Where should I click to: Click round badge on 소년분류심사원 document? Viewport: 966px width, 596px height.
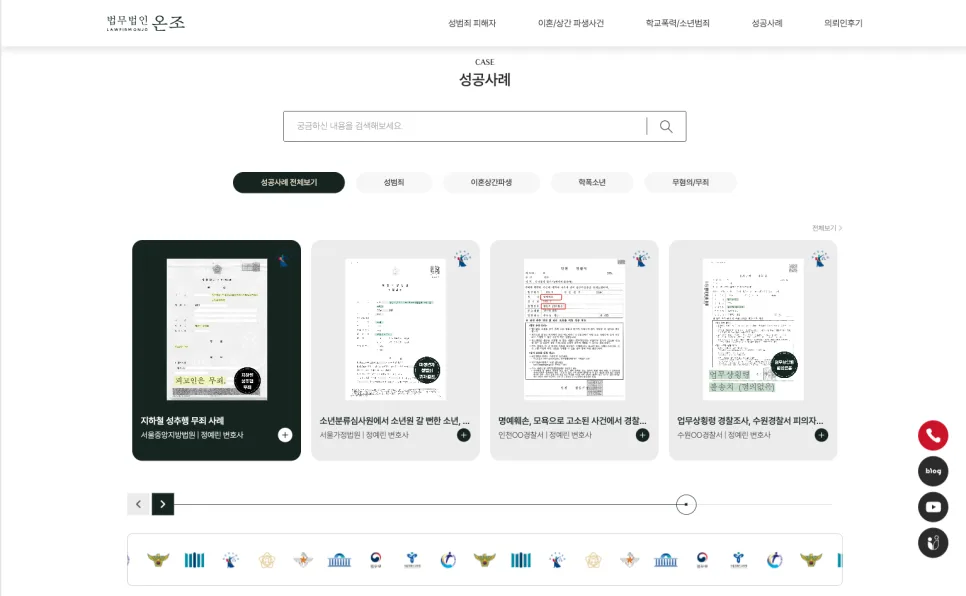(x=427, y=370)
